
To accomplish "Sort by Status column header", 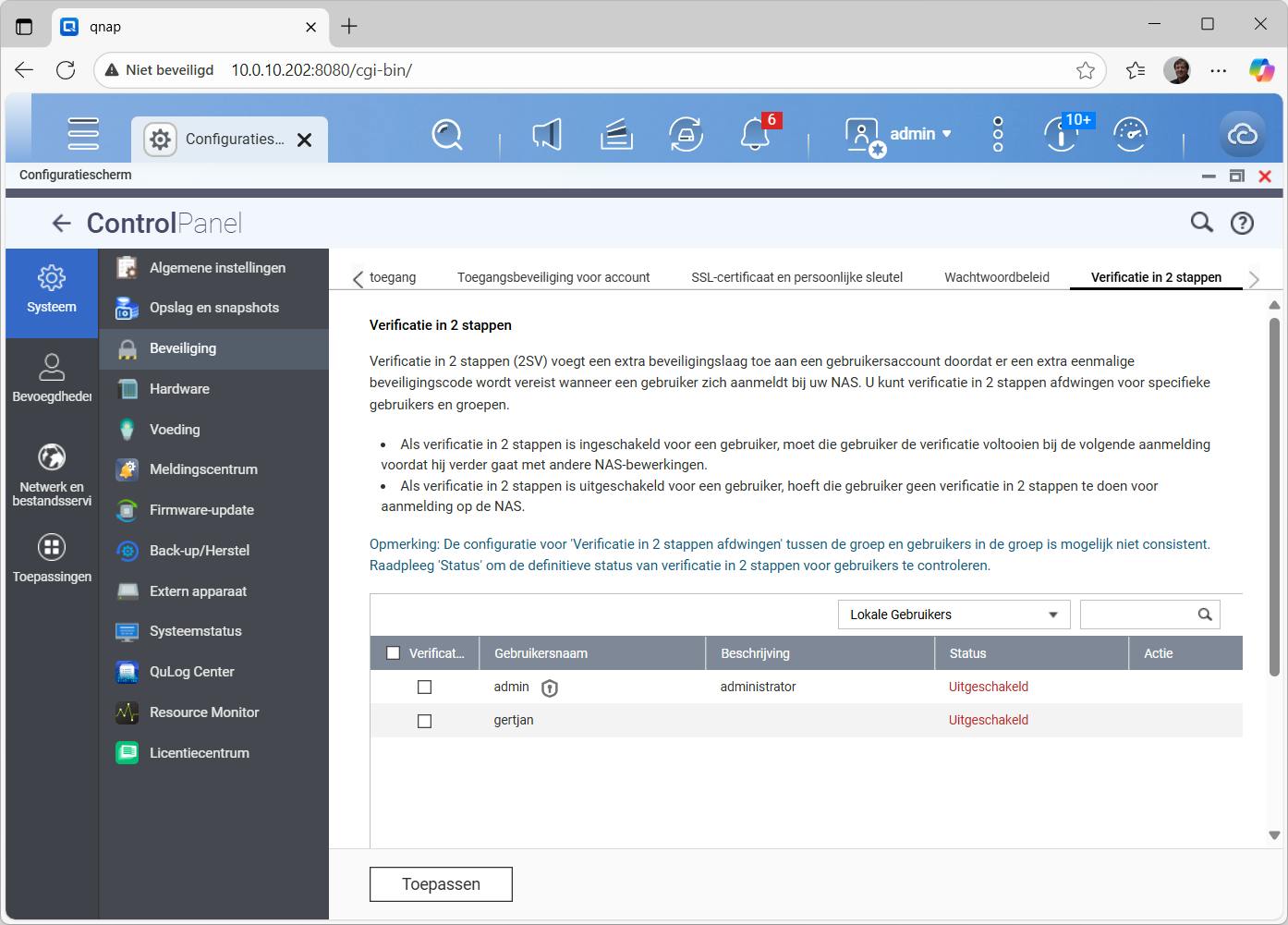I will tap(1032, 653).
